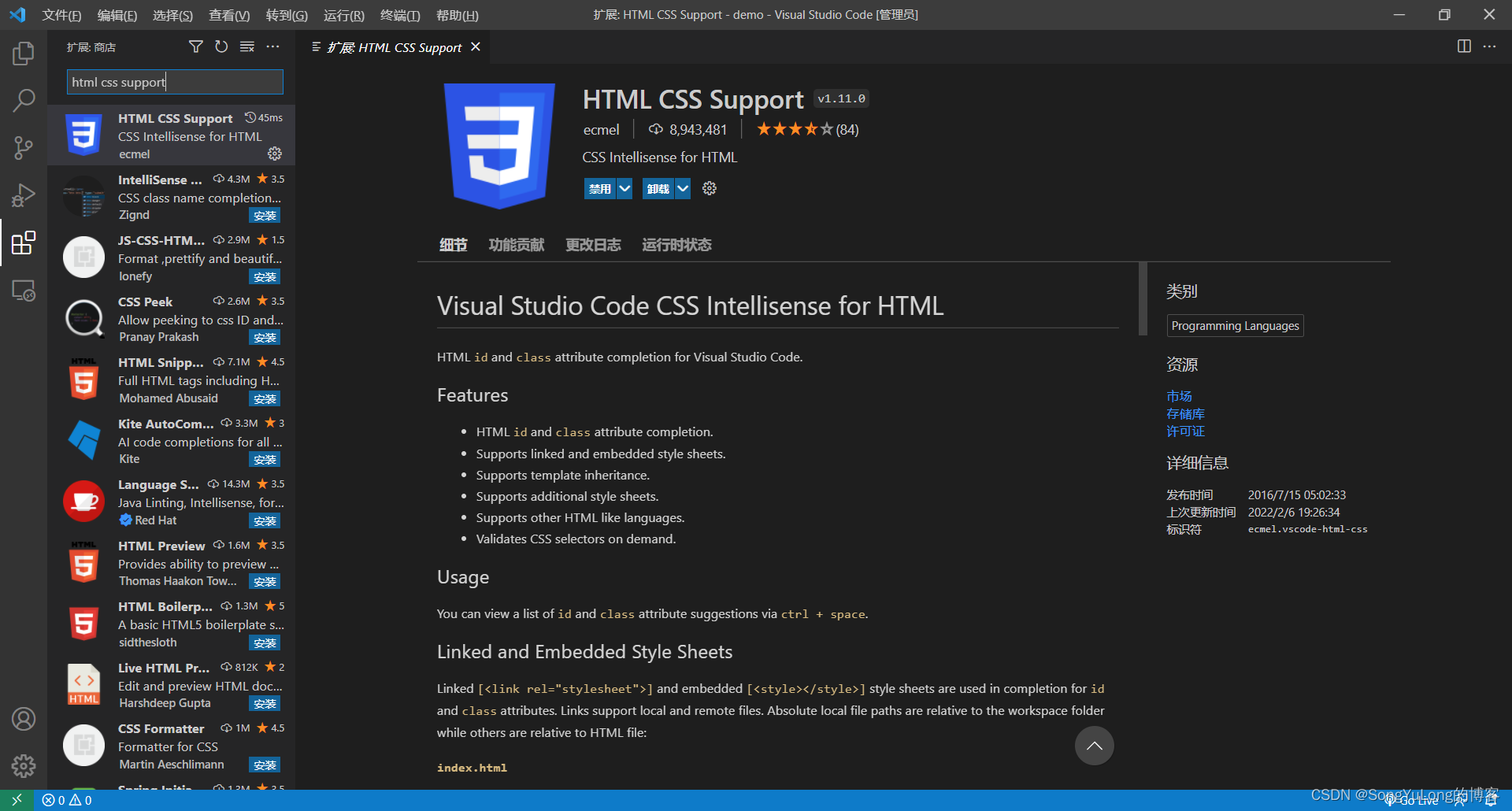Open the Explorer view in activity bar
The height and width of the screenshot is (811, 1512).
pos(24,54)
